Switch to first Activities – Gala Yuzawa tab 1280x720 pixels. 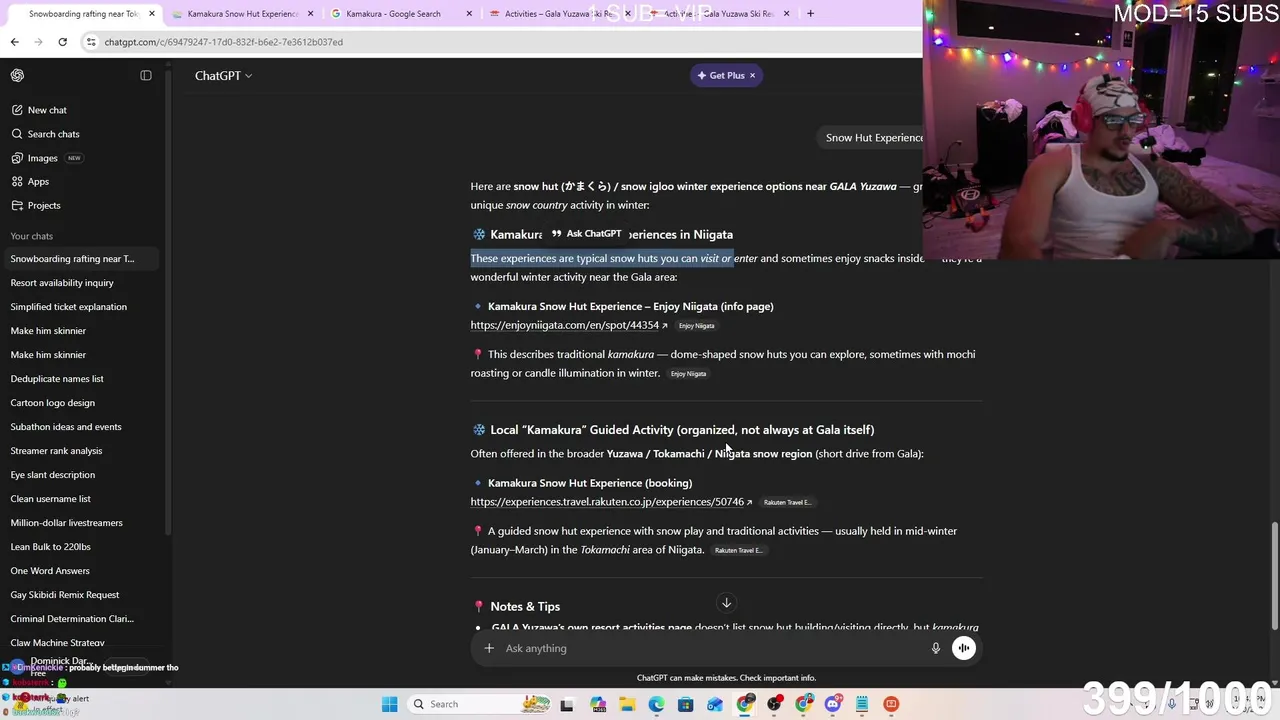(558, 13)
